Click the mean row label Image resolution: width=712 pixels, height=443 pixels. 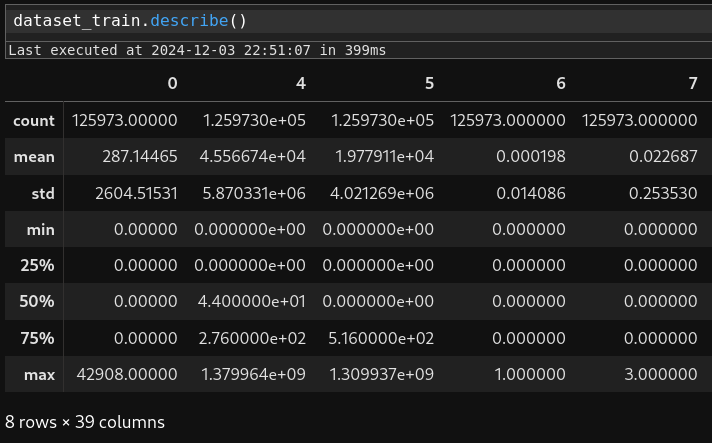(x=34, y=157)
